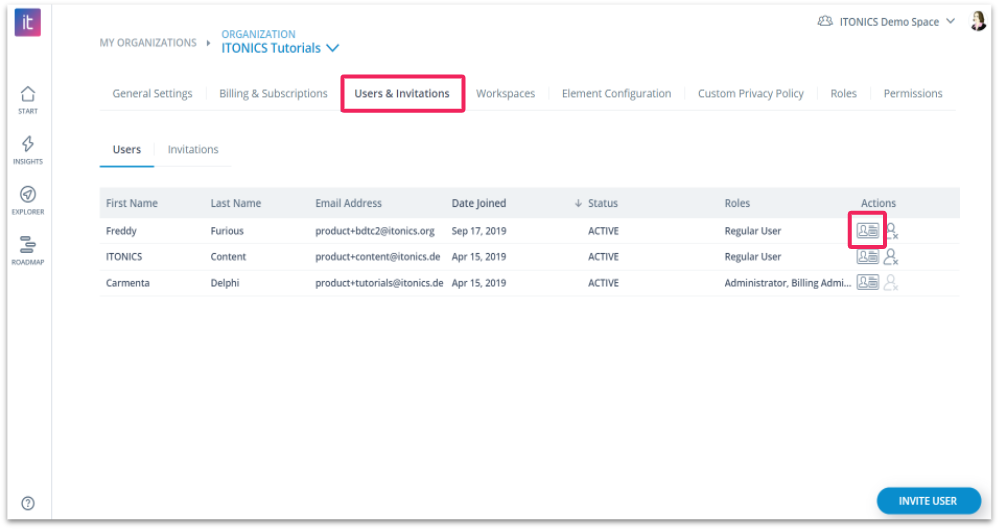
Task: Click roles 'Administrator, Billing Admi...'
Action: [x=788, y=283]
